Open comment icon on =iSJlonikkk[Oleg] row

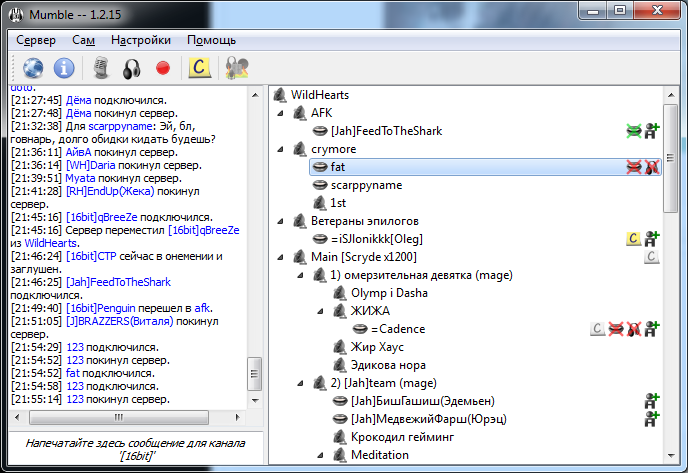click(x=634, y=239)
